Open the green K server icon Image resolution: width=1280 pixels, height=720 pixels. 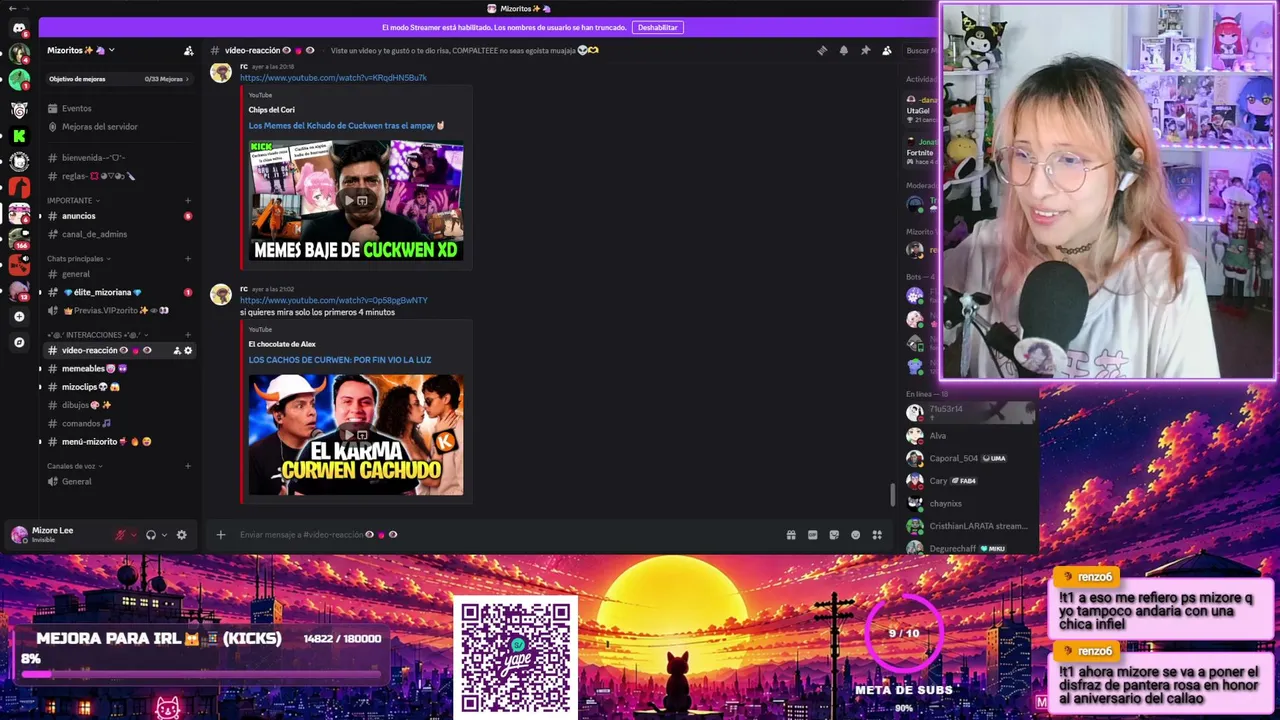coord(19,135)
